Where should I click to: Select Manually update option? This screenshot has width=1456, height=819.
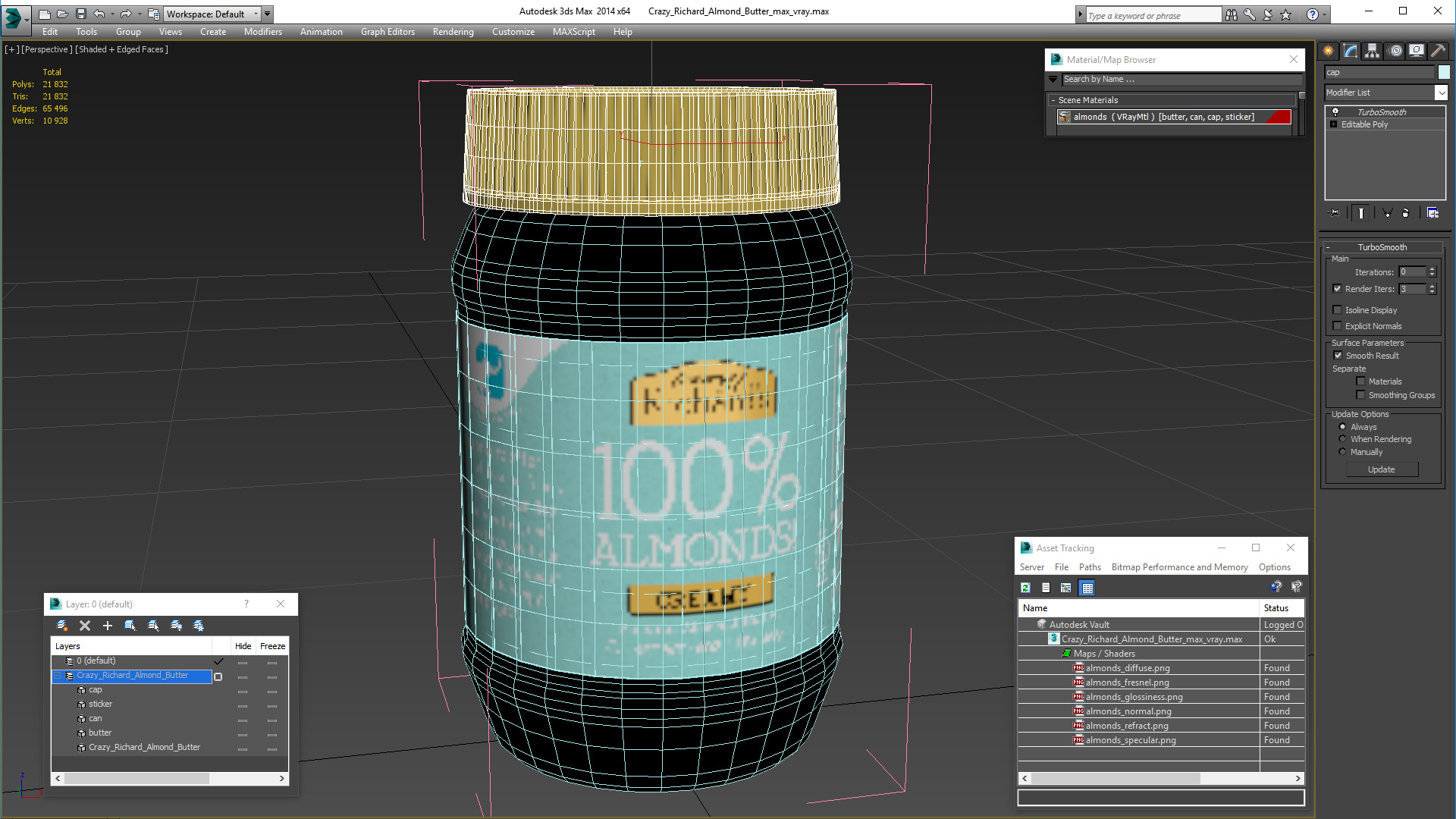coord(1342,452)
